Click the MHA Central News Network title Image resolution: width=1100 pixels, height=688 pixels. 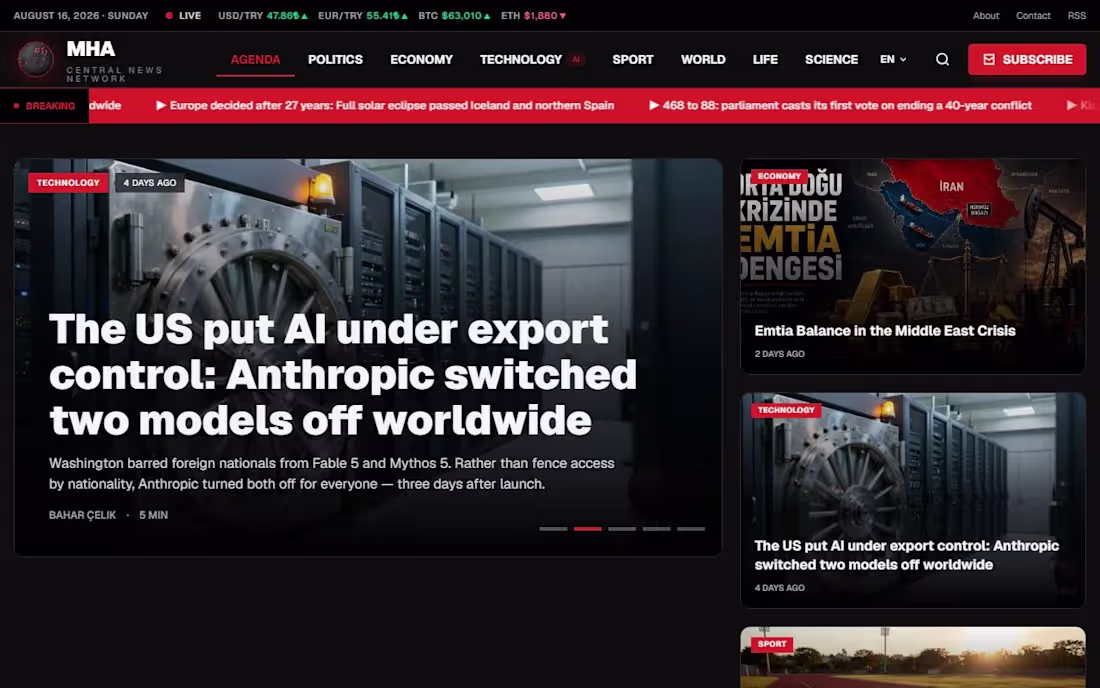pos(114,60)
